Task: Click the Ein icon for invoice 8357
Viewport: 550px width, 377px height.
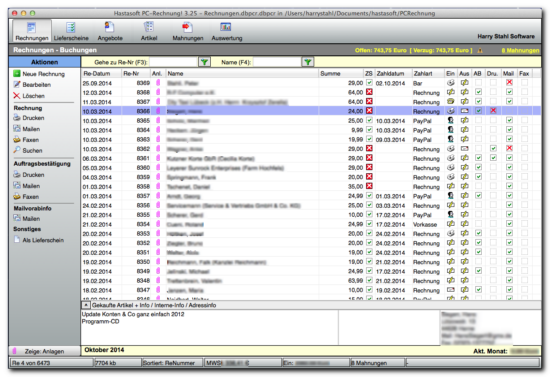Action: (451, 196)
